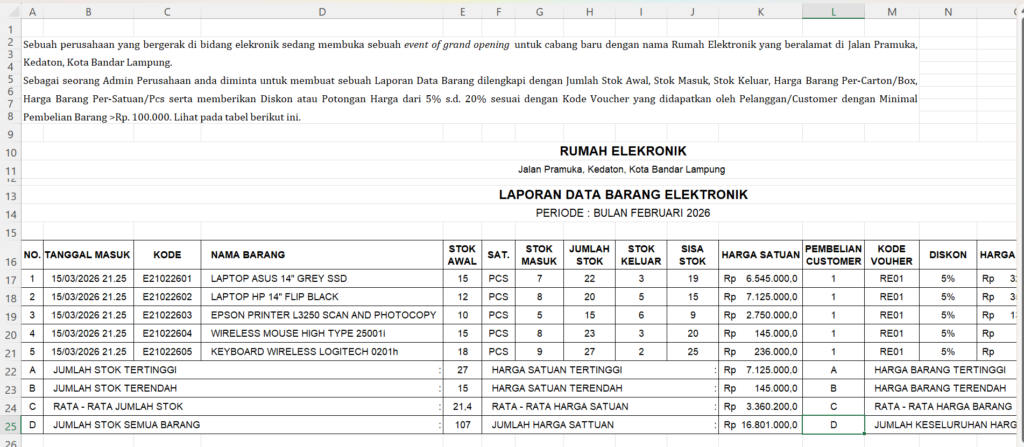Select row 25 header

coord(9,425)
